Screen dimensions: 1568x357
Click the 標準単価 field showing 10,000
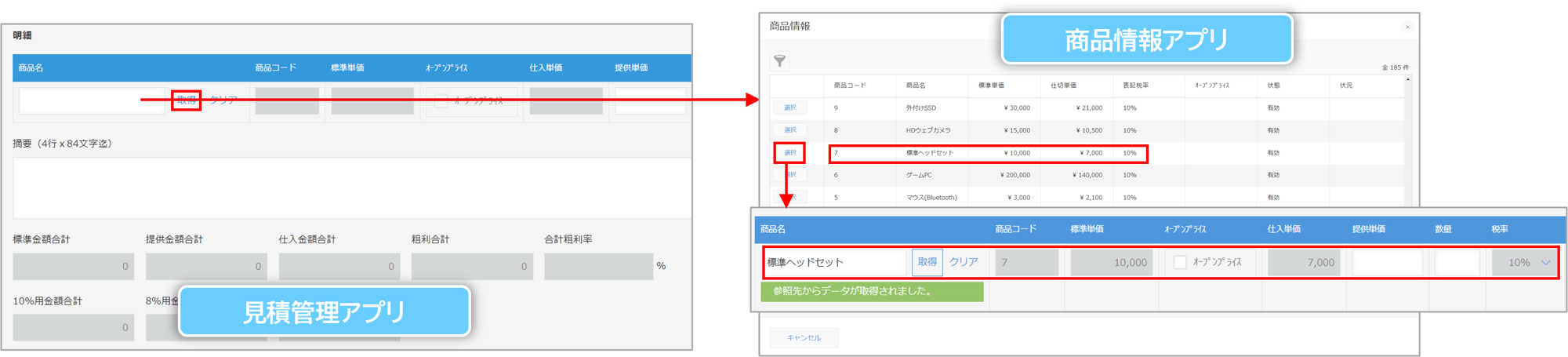tap(1112, 263)
